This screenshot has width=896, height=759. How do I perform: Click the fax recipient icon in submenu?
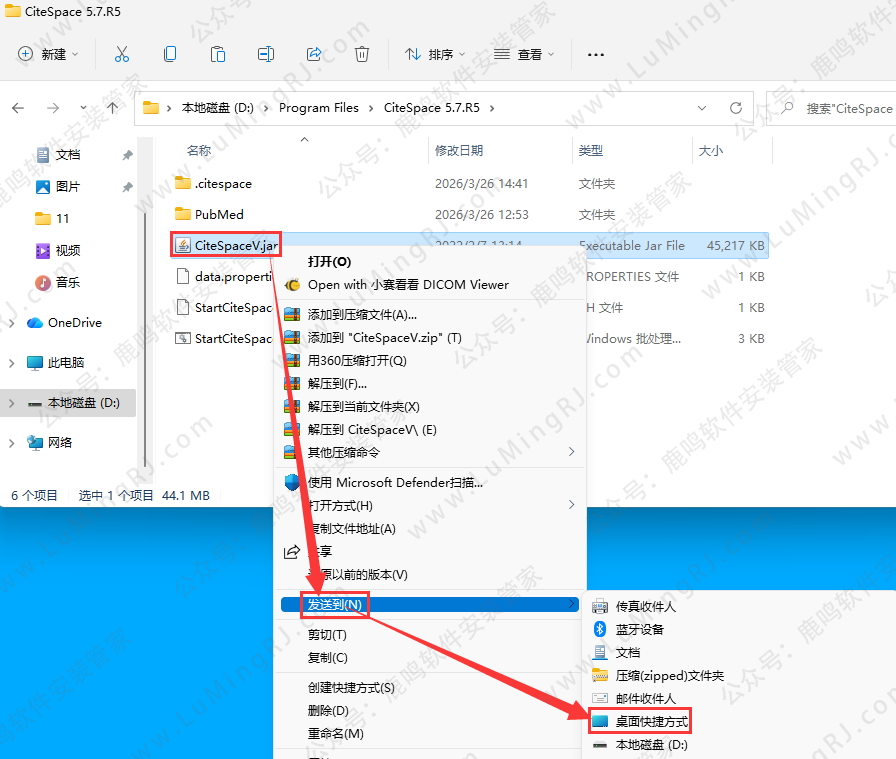[x=599, y=606]
